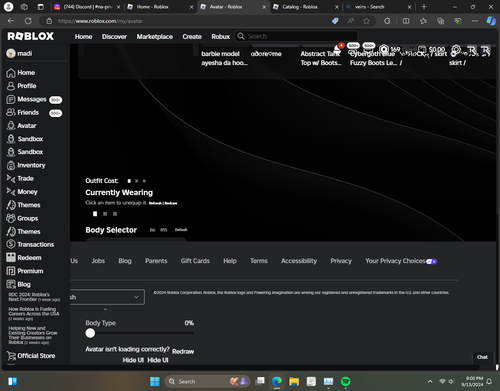The width and height of the screenshot is (500, 391).
Task: Open the notifications bell with red badge
Action: (x=339, y=48)
